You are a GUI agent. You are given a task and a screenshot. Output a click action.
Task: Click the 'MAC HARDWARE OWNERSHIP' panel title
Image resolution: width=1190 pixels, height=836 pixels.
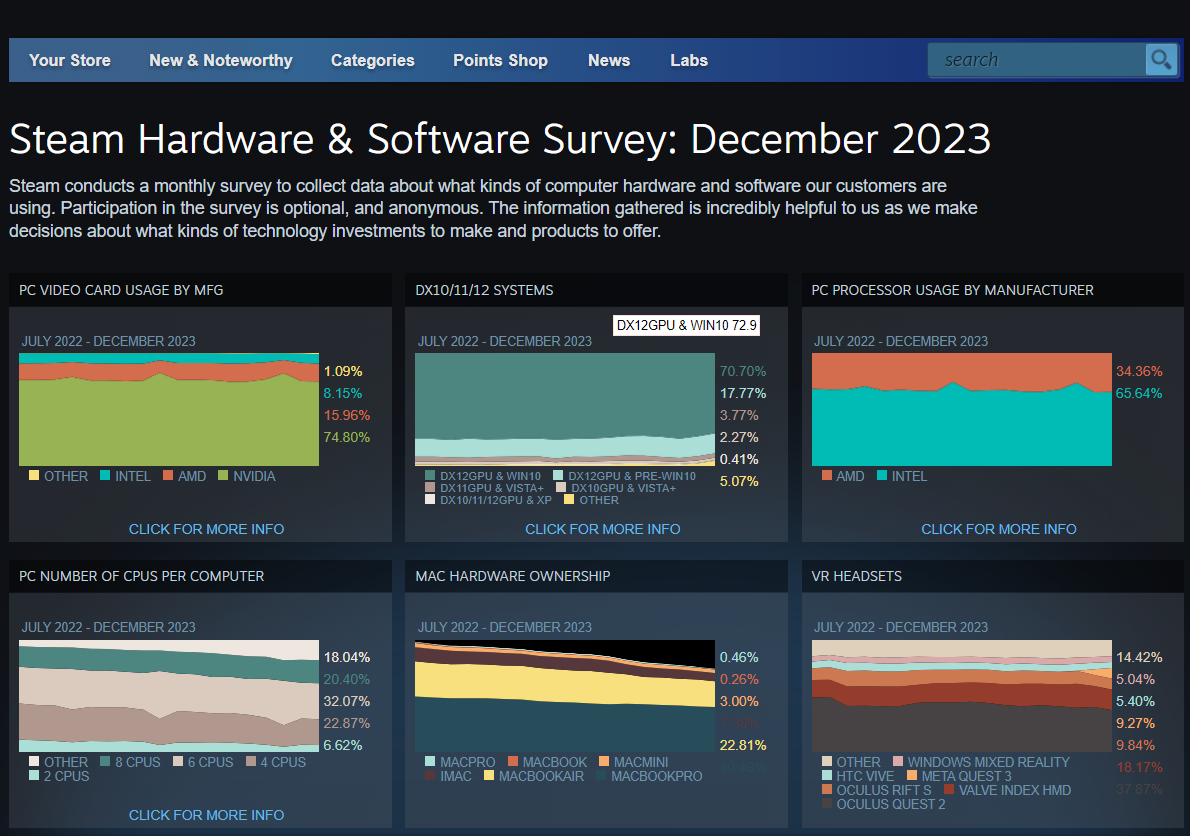pos(512,576)
